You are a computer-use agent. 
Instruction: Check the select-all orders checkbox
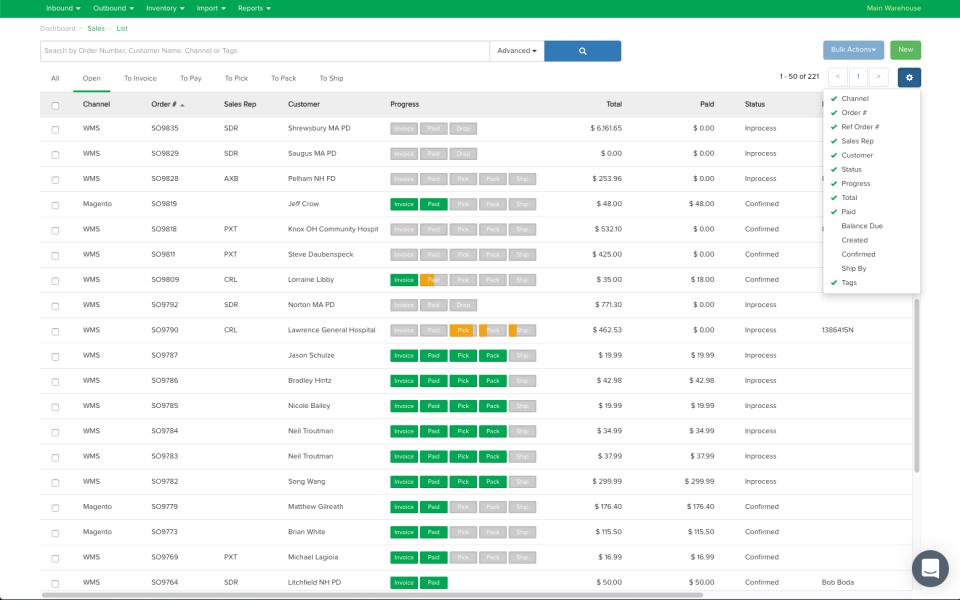[x=55, y=103]
